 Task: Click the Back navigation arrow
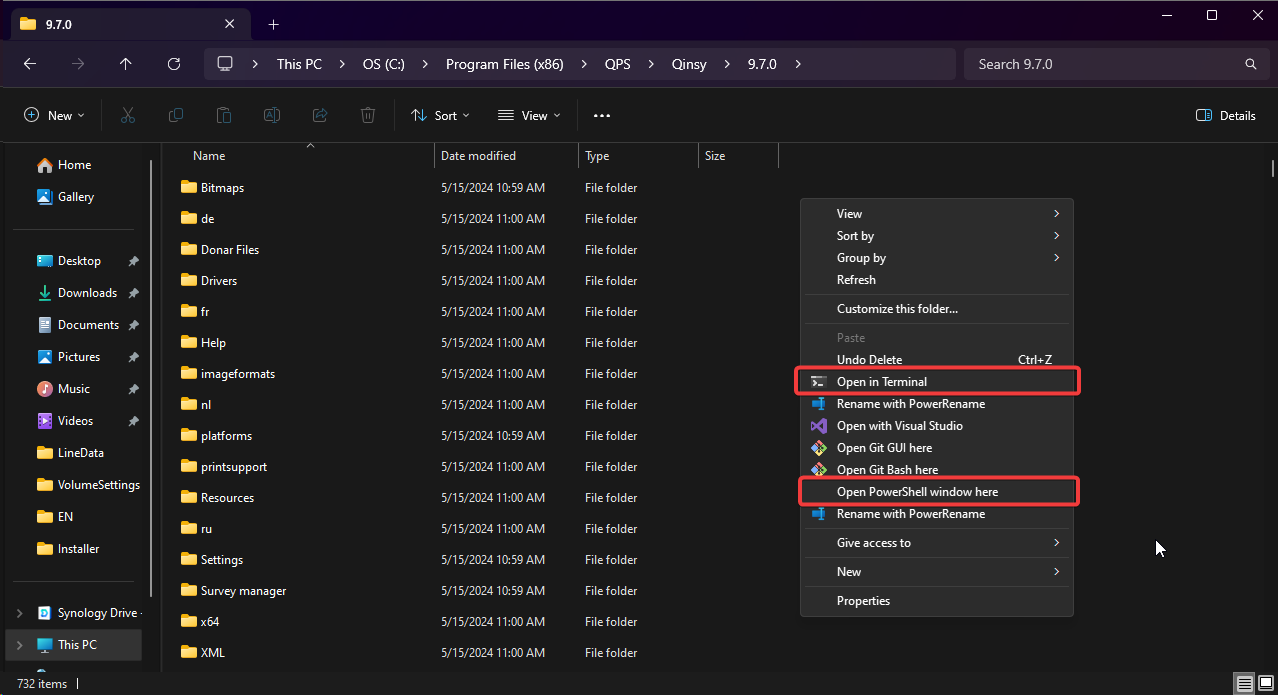click(x=30, y=64)
